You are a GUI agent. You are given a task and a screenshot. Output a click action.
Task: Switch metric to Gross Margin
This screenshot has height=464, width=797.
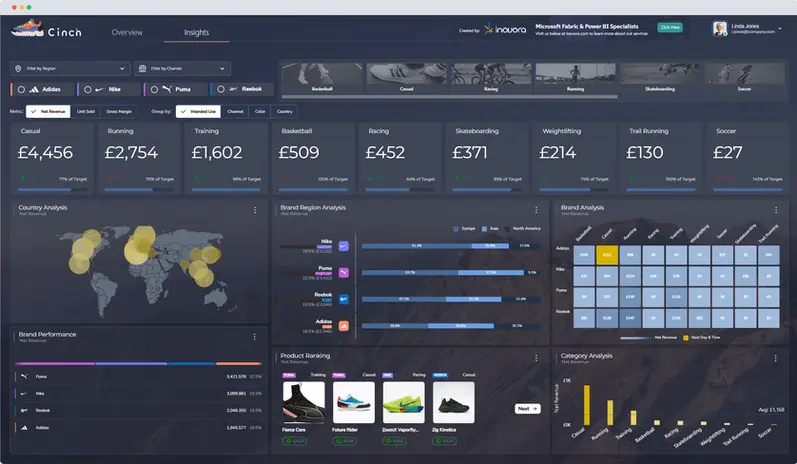(119, 111)
